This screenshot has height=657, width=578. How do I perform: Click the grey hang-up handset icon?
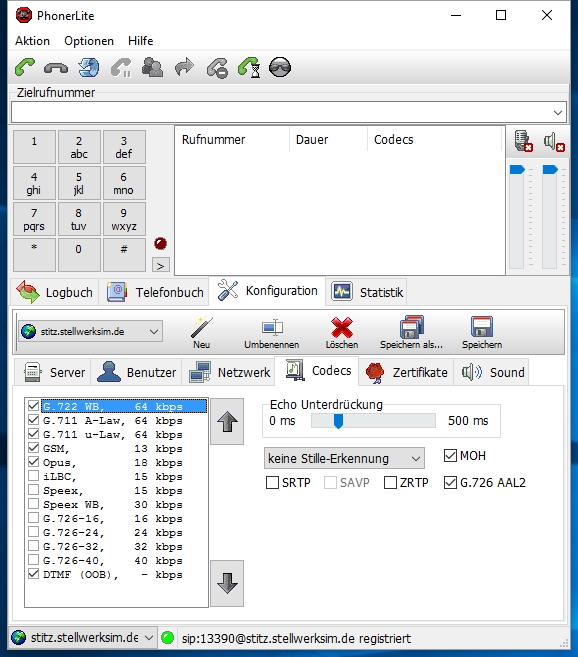(x=56, y=67)
